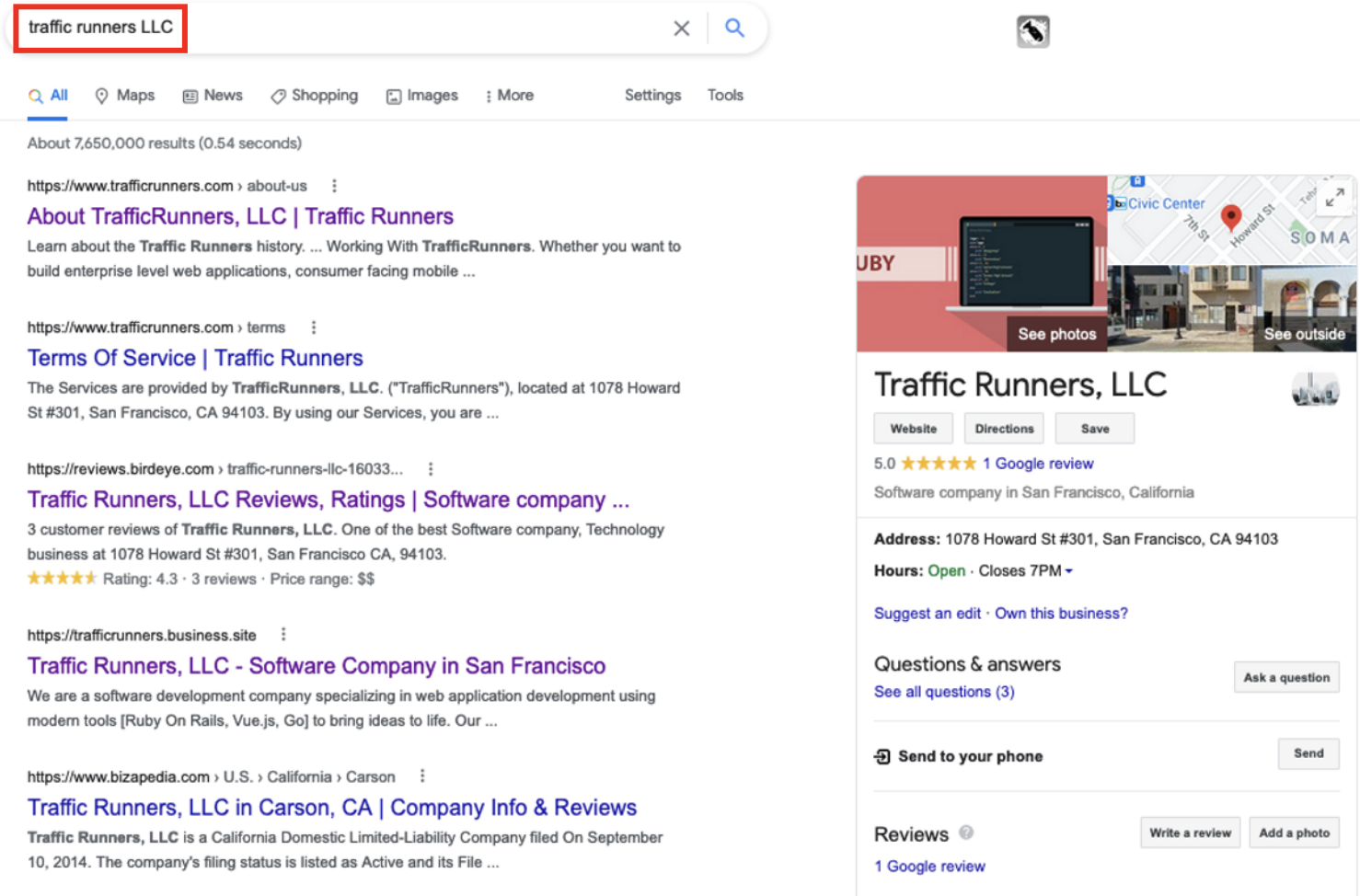The height and width of the screenshot is (896, 1360).
Task: Open Search Settings
Action: [x=652, y=95]
